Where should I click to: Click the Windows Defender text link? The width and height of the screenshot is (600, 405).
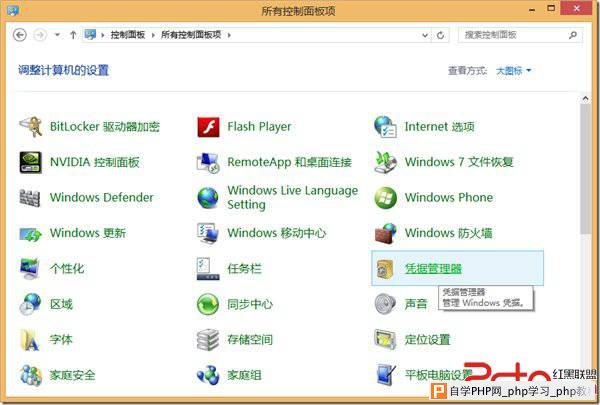coord(102,198)
